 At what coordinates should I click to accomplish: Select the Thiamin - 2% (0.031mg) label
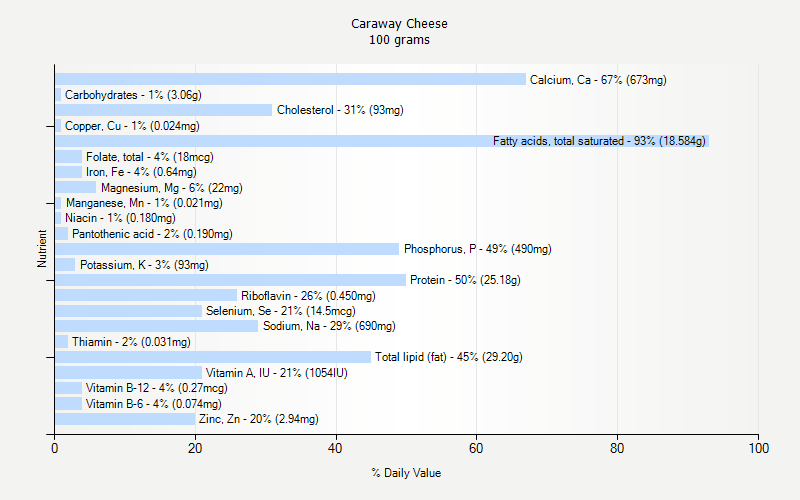(131, 342)
